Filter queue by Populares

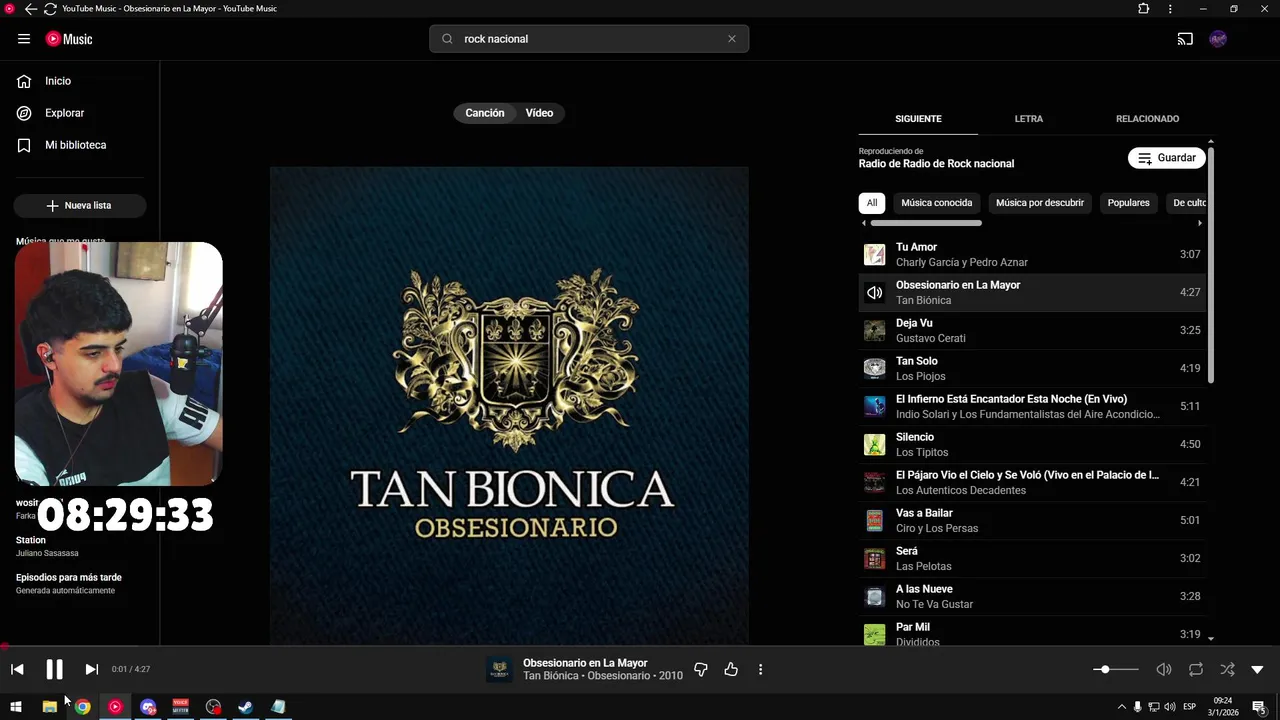click(1128, 203)
